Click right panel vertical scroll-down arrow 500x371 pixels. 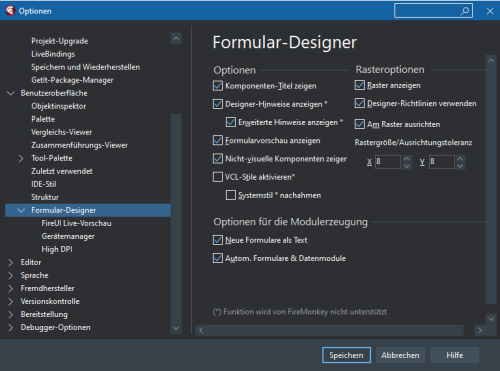coord(491,319)
